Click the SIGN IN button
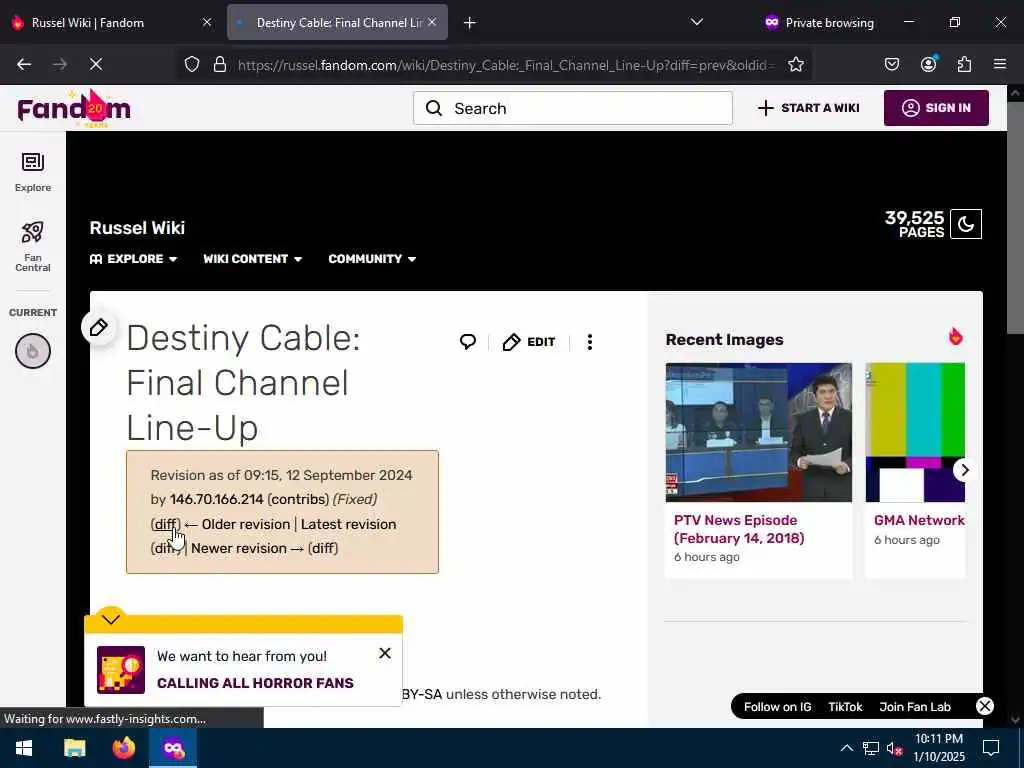Screen dimensions: 1024x768 (936, 108)
